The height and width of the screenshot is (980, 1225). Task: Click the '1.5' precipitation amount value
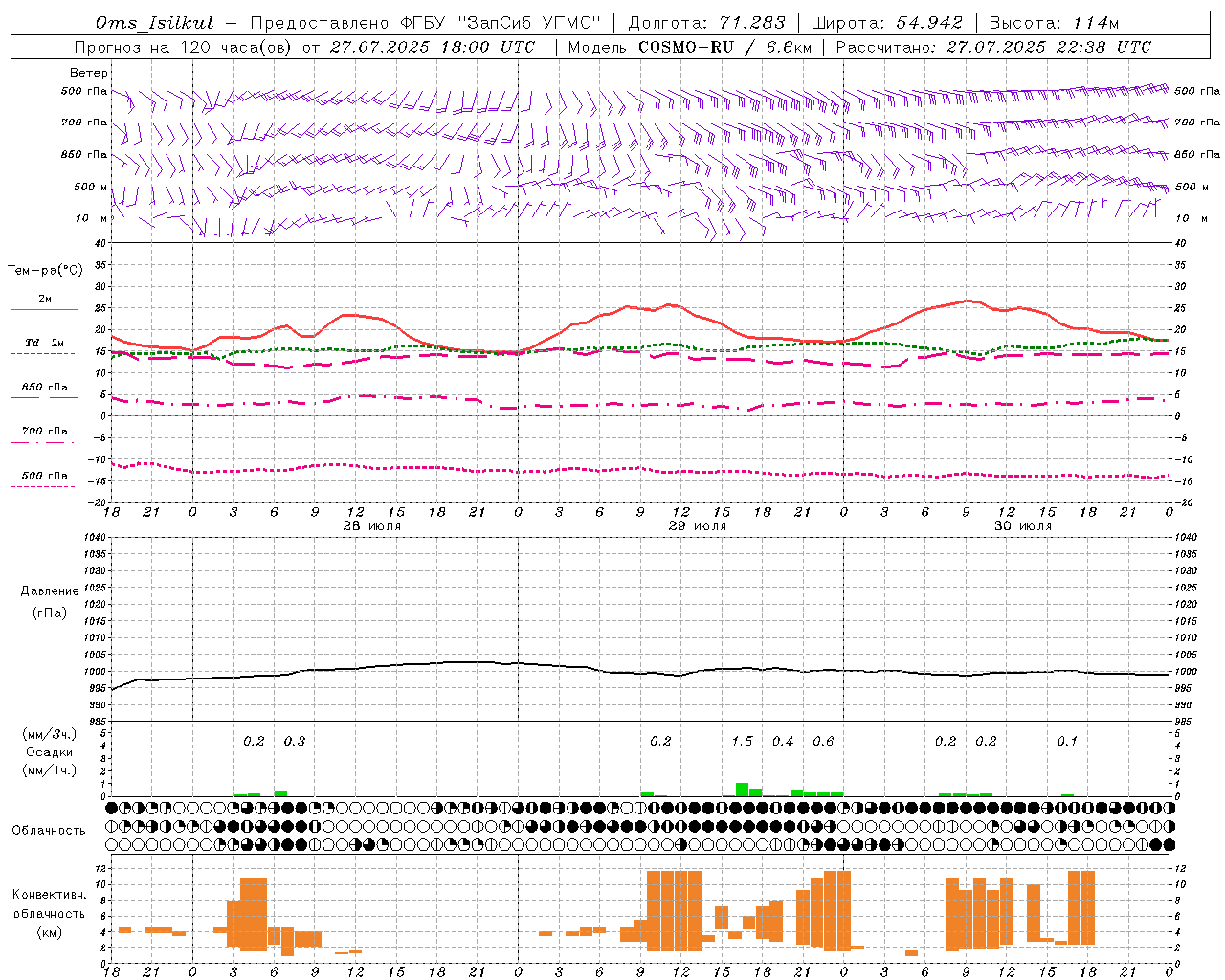tap(742, 741)
